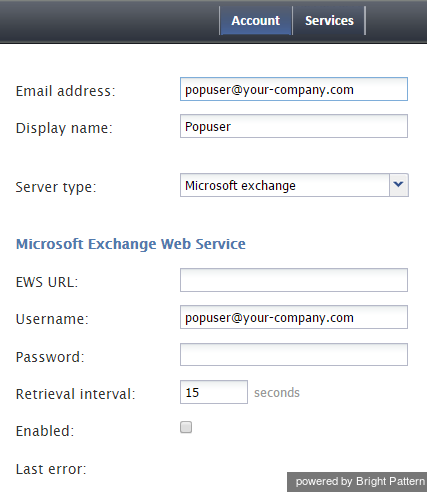Select the Retrieval interval number field

(x=214, y=392)
